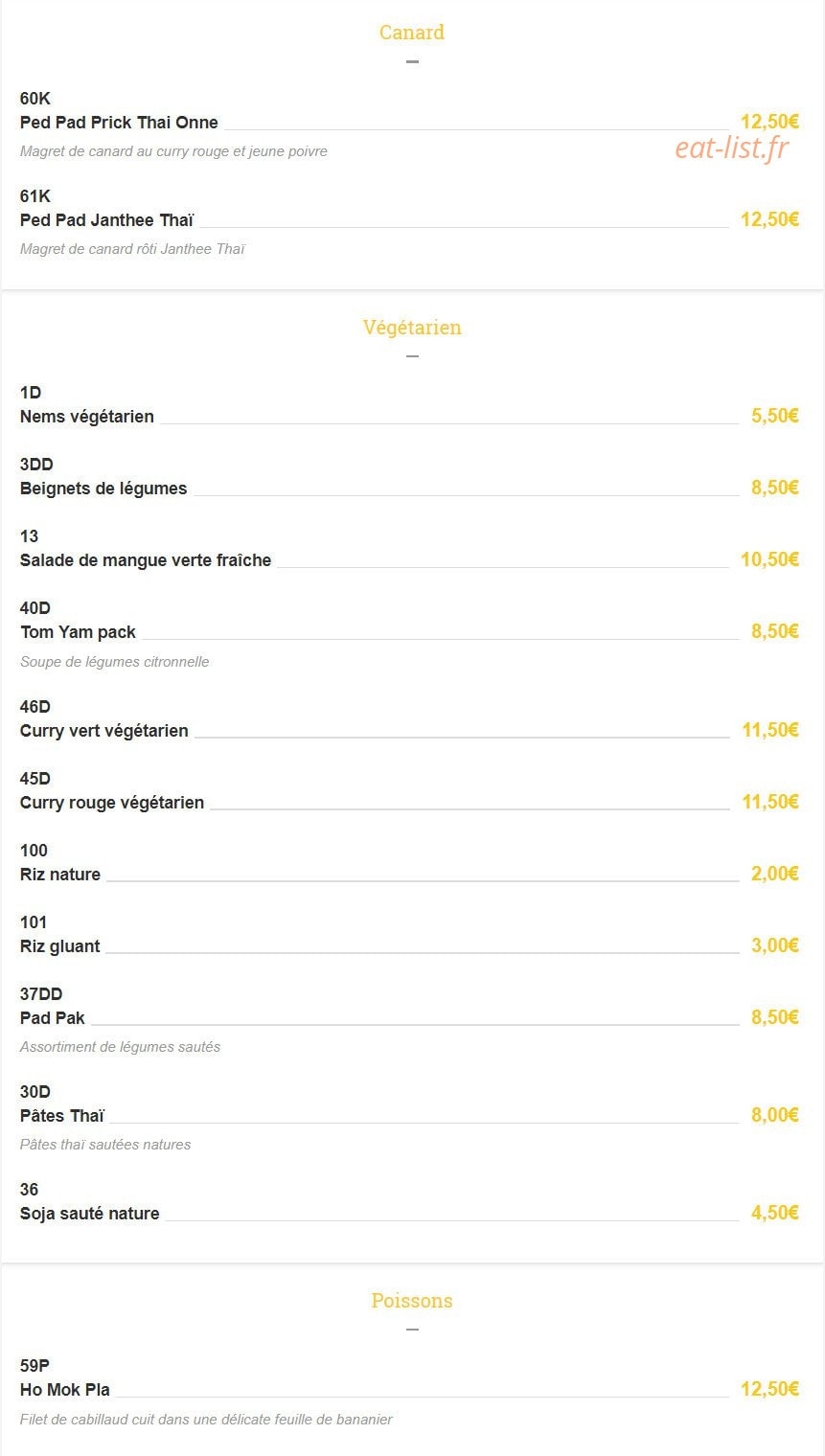Screen dimensions: 825x1456
Task: Choose the Pad Pak dish
Action: click(53, 1018)
